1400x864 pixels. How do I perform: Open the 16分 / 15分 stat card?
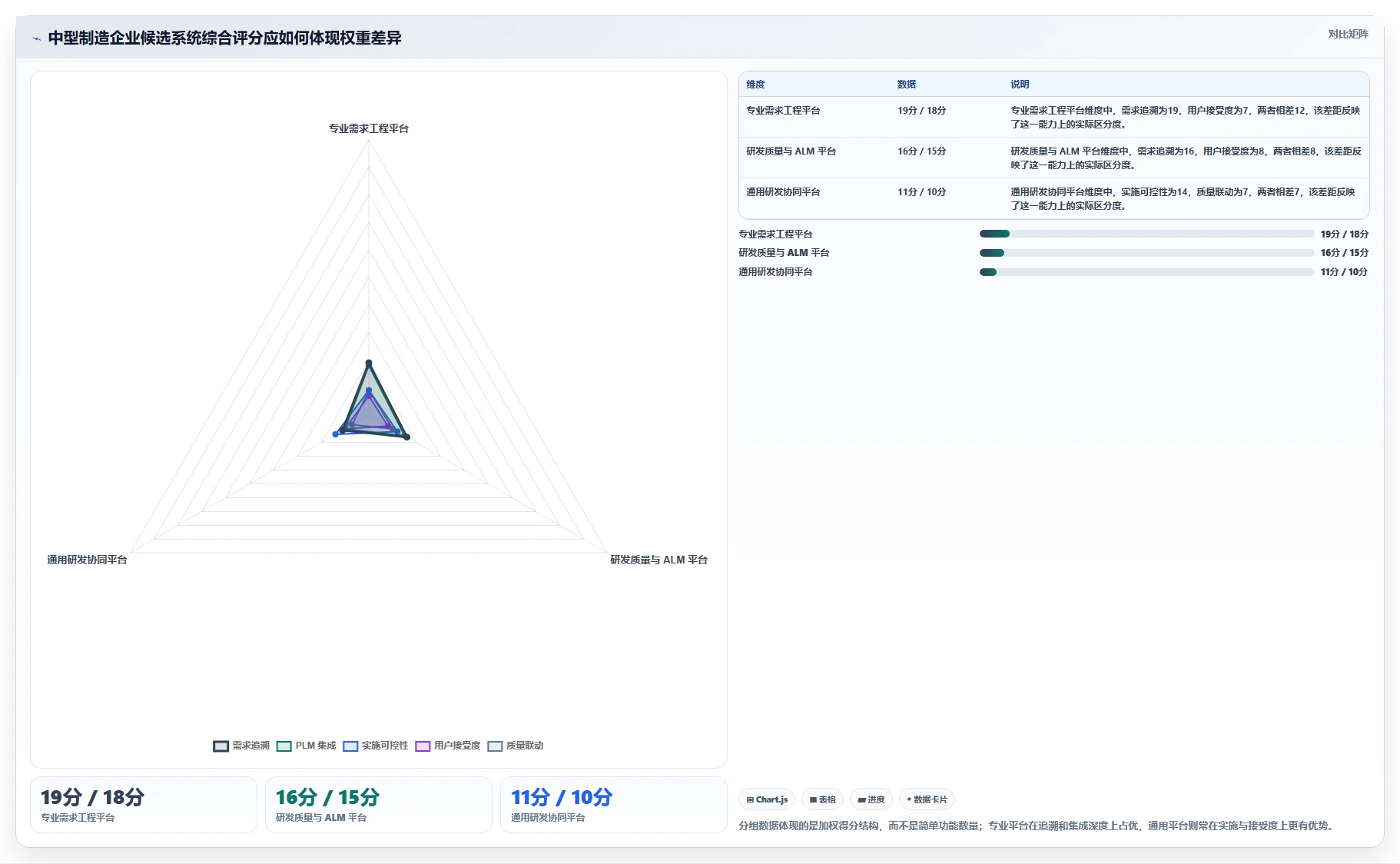coord(379,805)
